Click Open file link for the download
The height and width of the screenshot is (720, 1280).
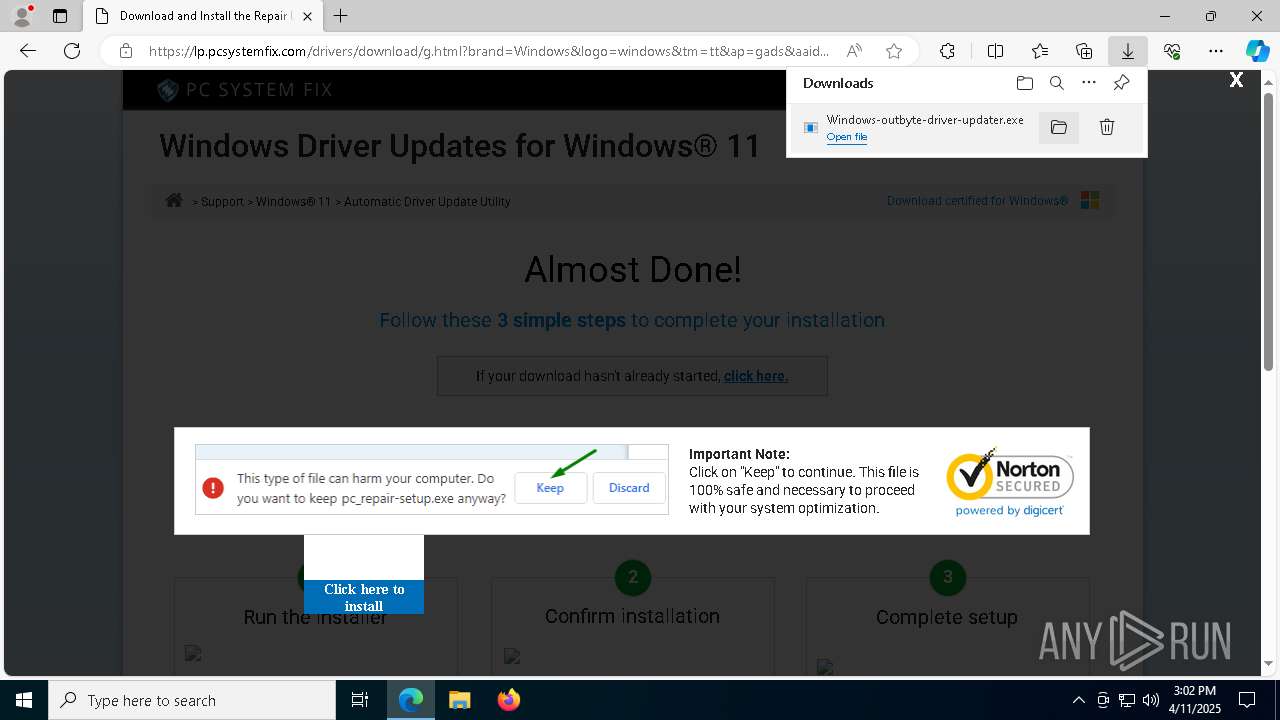847,137
